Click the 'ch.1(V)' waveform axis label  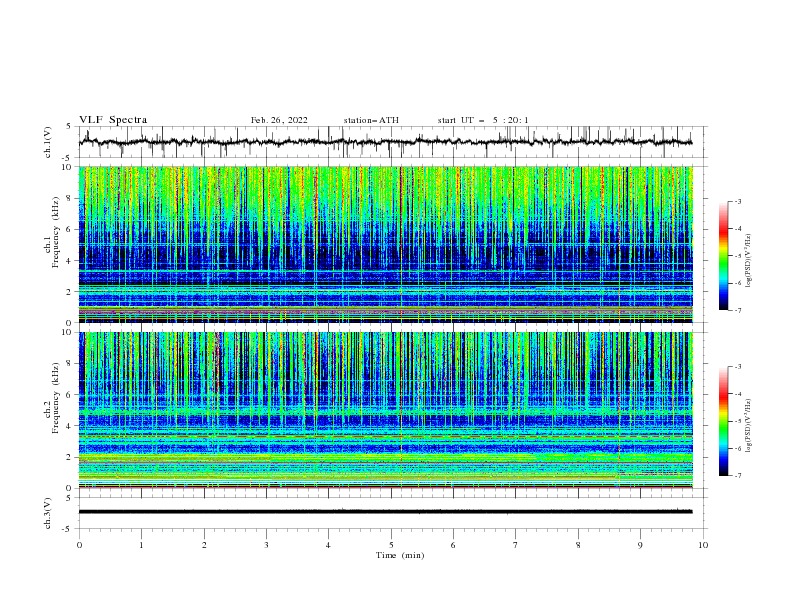[x=48, y=142]
